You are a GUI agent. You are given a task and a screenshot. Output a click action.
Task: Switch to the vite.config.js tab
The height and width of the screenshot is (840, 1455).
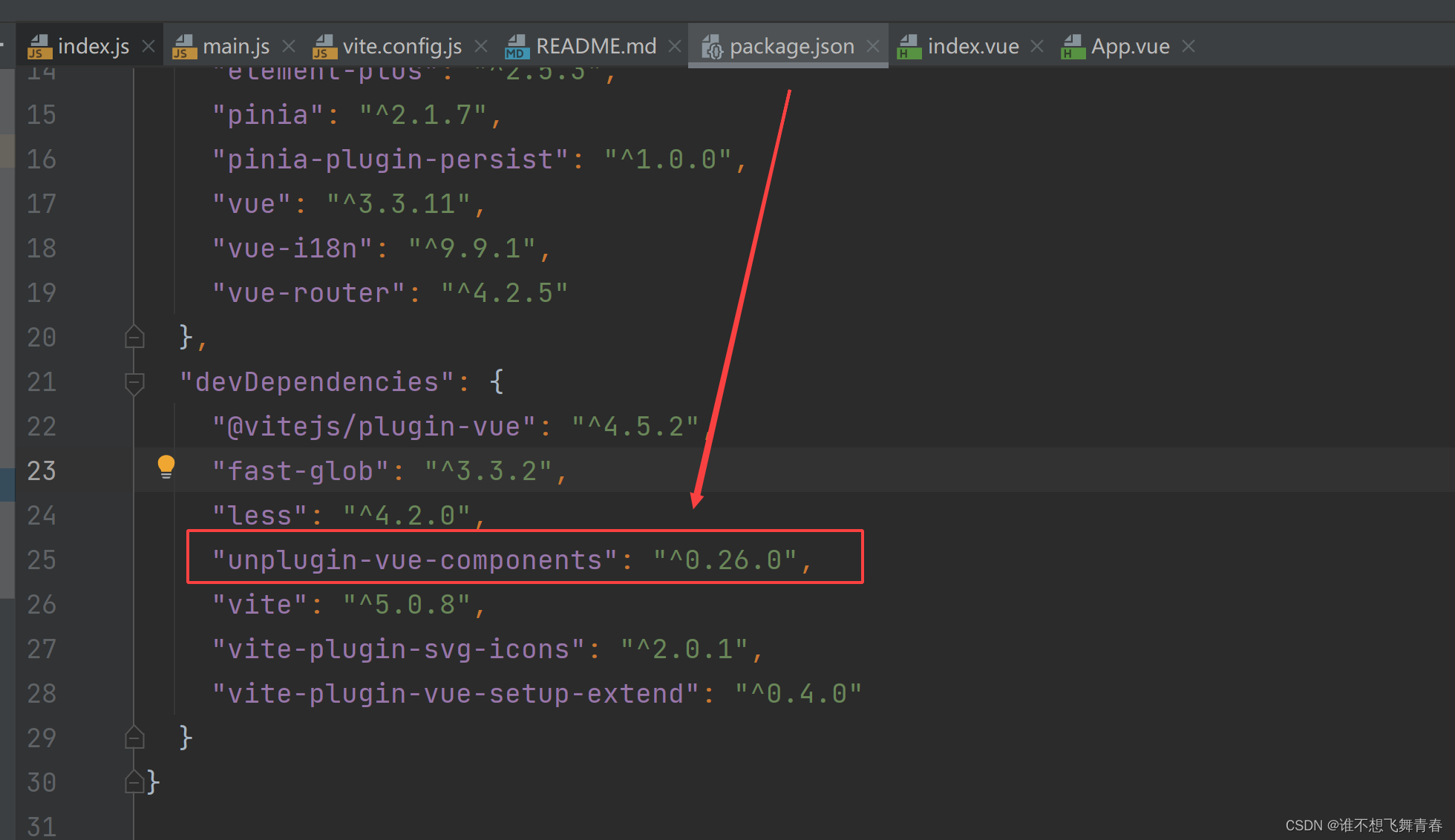pos(402,47)
